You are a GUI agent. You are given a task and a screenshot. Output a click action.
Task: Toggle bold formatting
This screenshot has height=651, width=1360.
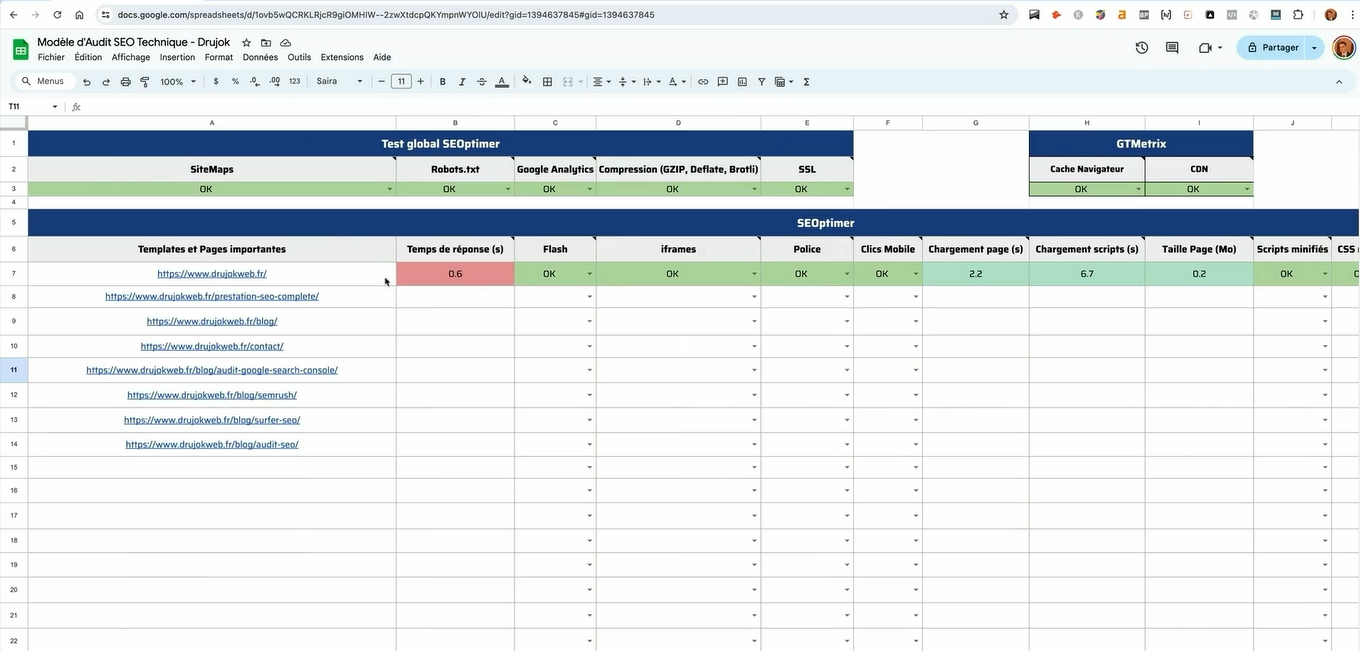pyautogui.click(x=443, y=82)
